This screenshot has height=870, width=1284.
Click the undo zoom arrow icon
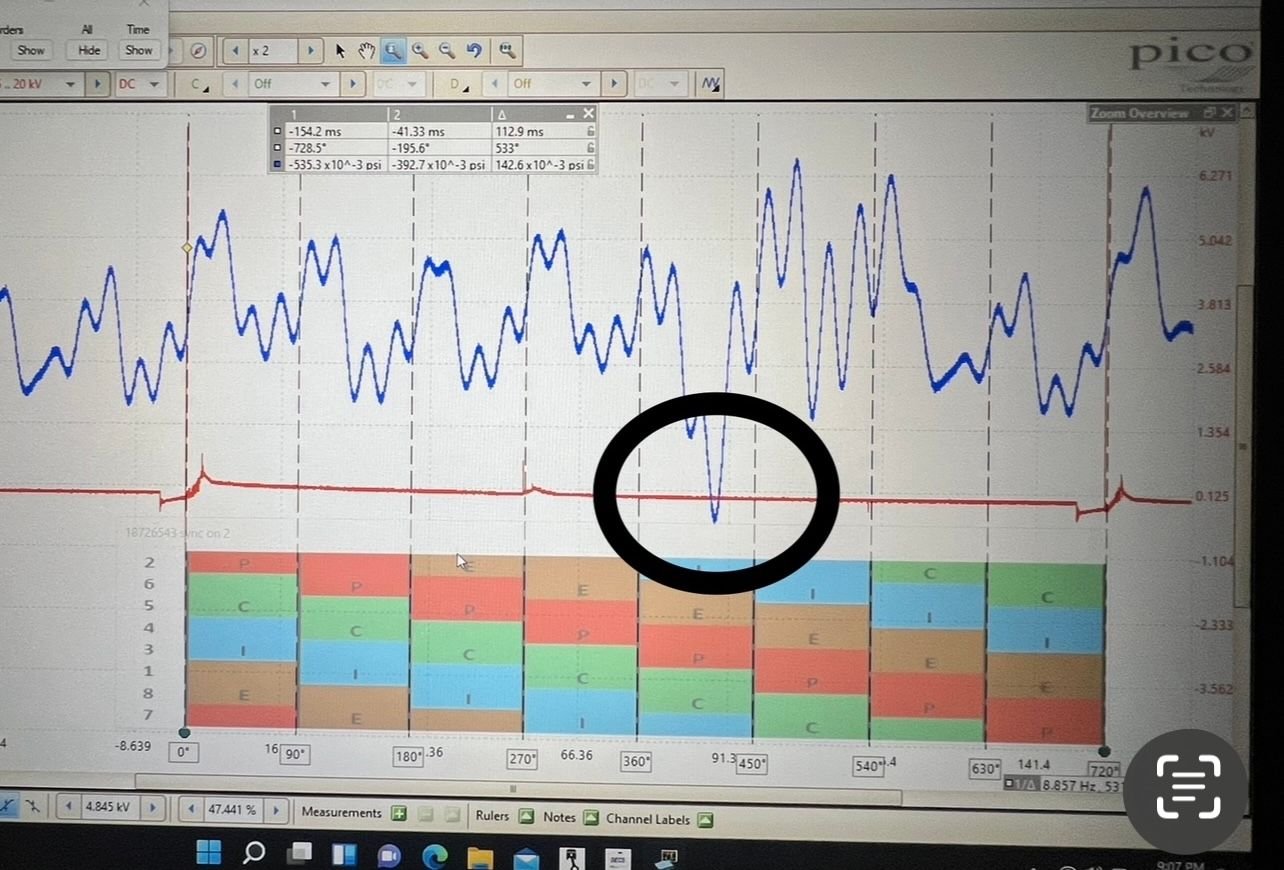474,50
